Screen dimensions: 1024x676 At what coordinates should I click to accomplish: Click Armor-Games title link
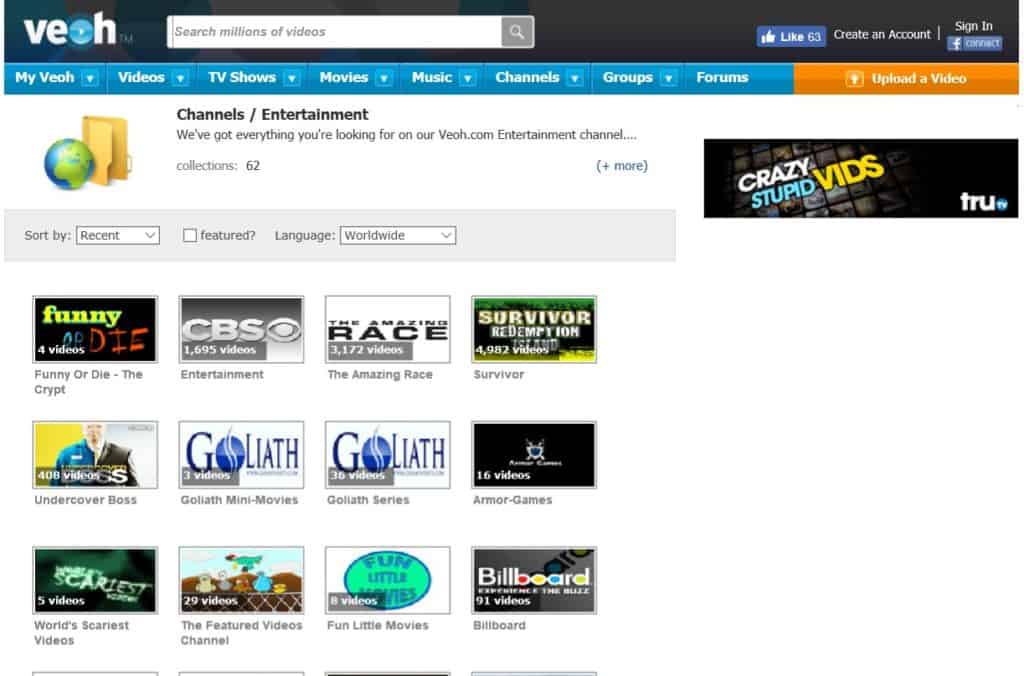pyautogui.click(x=513, y=500)
